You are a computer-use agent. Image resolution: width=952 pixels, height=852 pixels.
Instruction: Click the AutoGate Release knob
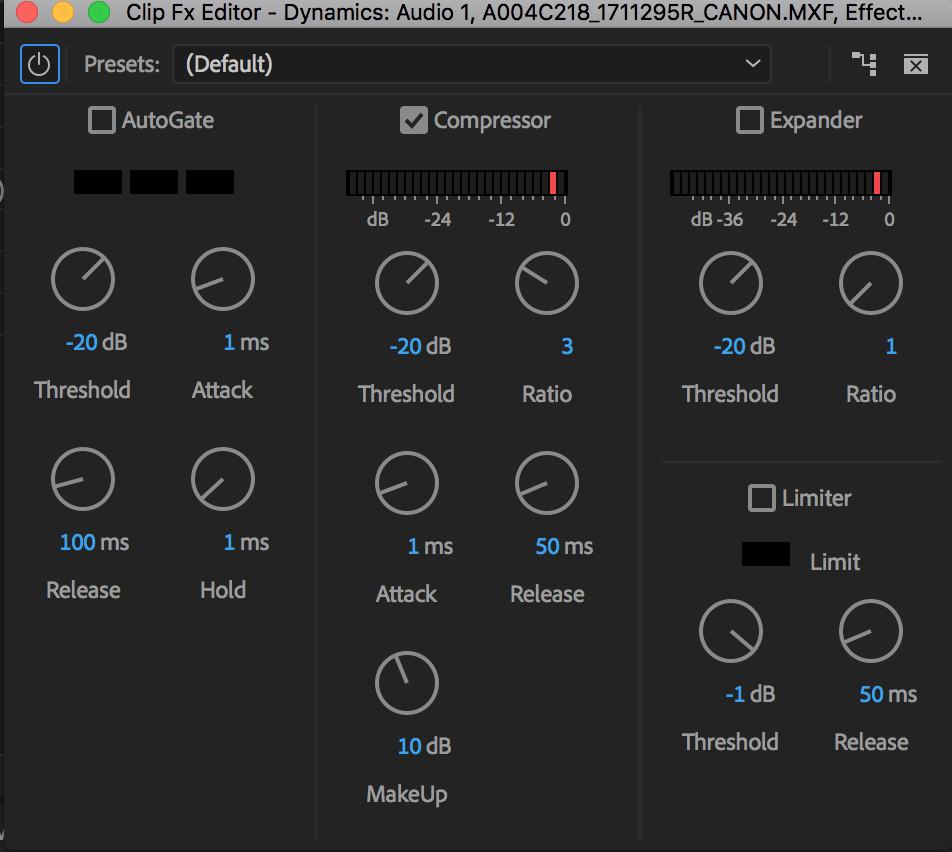click(83, 479)
